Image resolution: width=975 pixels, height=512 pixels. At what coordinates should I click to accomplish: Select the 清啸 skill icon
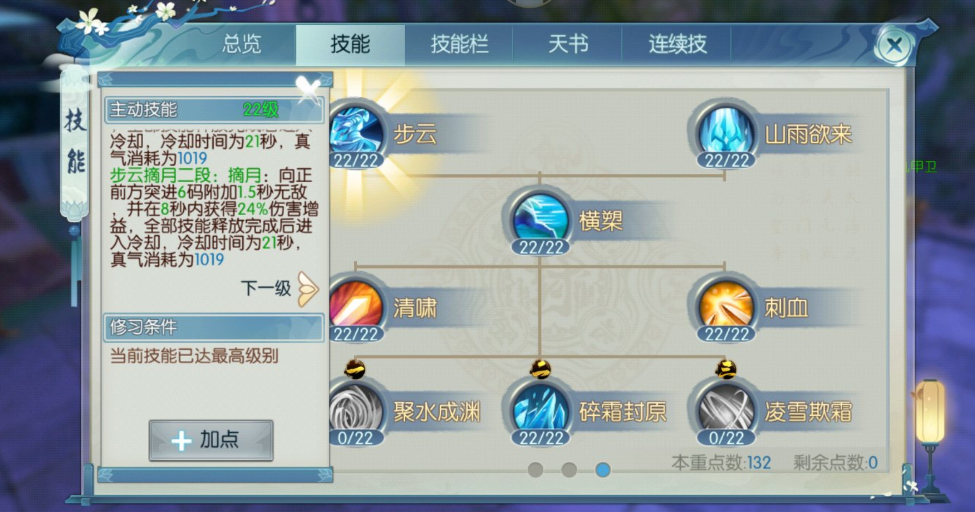click(356, 306)
